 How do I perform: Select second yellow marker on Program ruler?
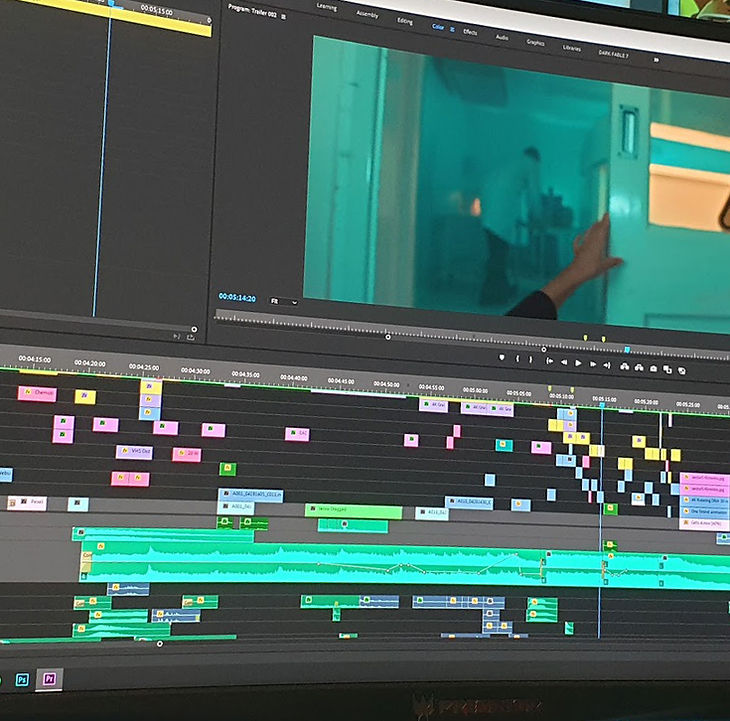(x=603, y=339)
